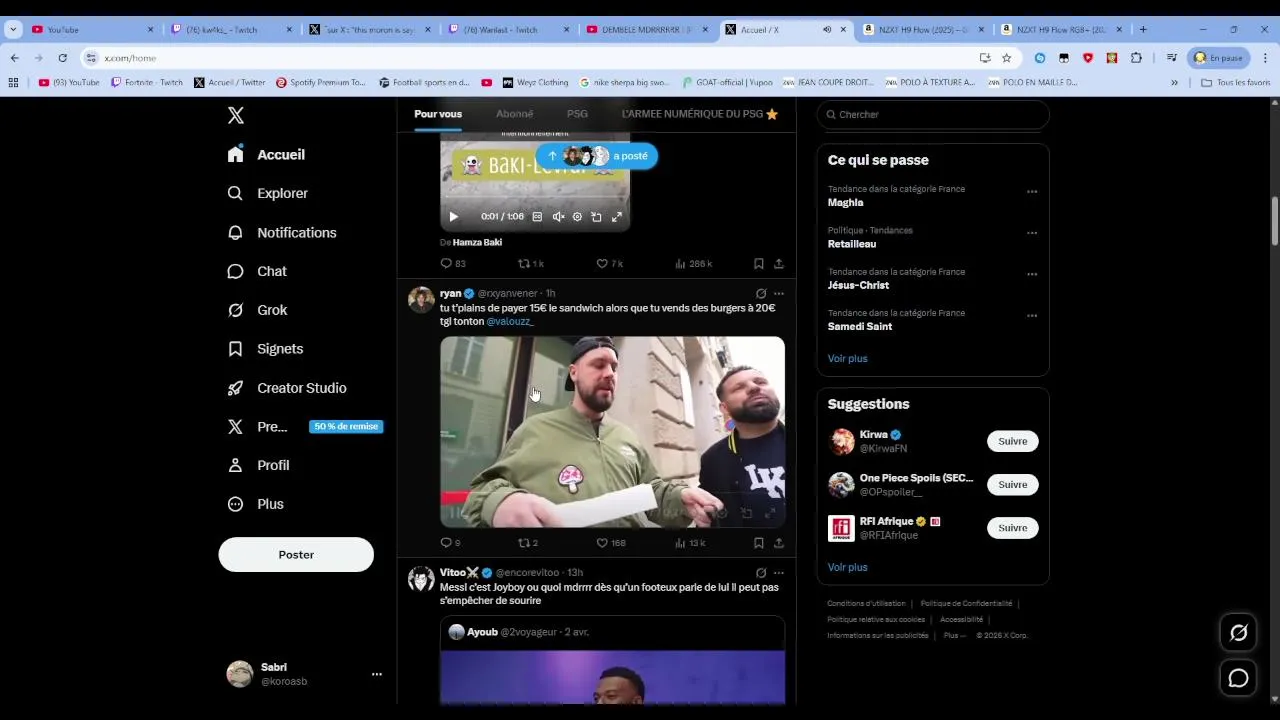
Task: View analytics of post with 286 k views
Action: (x=693, y=264)
